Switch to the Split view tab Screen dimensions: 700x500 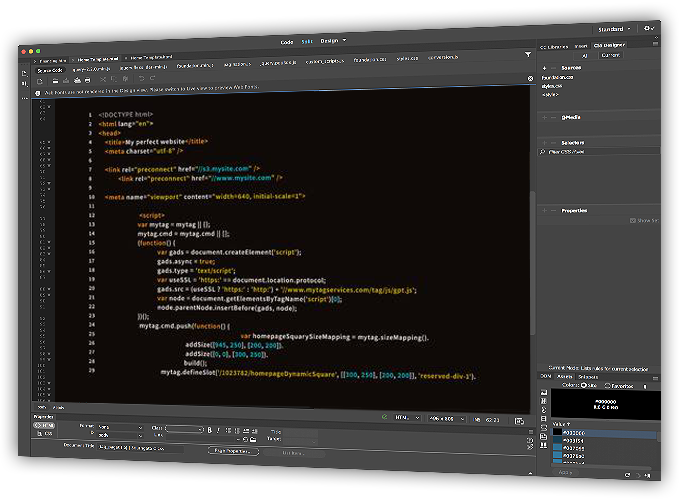point(308,41)
